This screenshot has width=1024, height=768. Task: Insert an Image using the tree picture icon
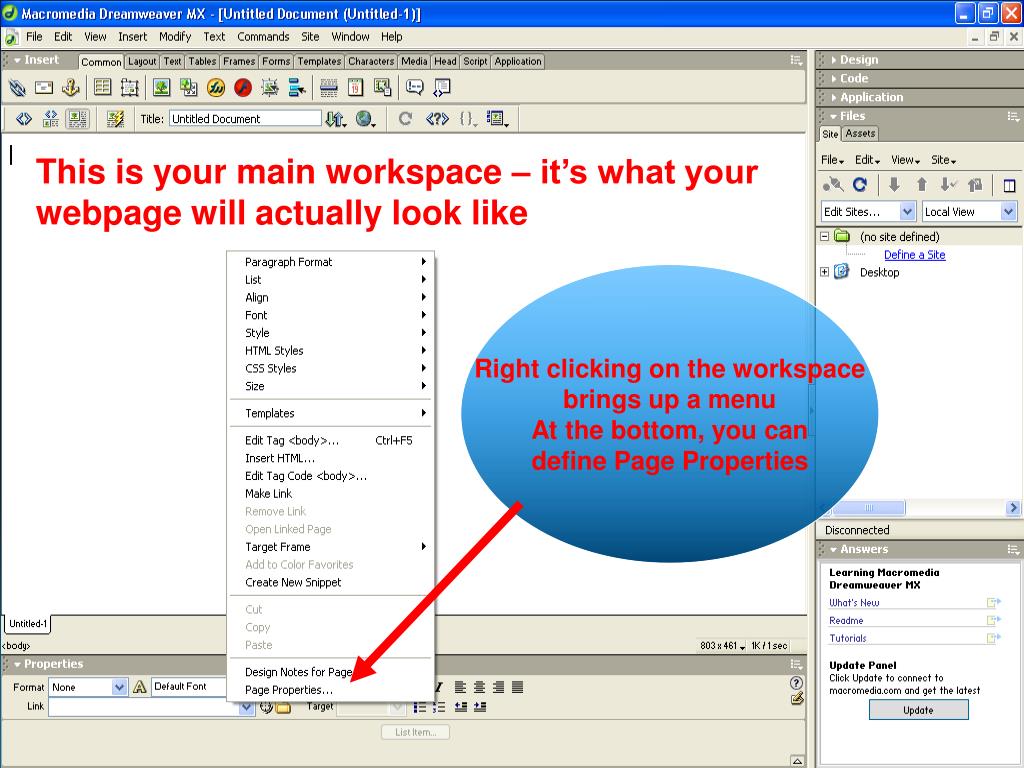click(x=161, y=88)
